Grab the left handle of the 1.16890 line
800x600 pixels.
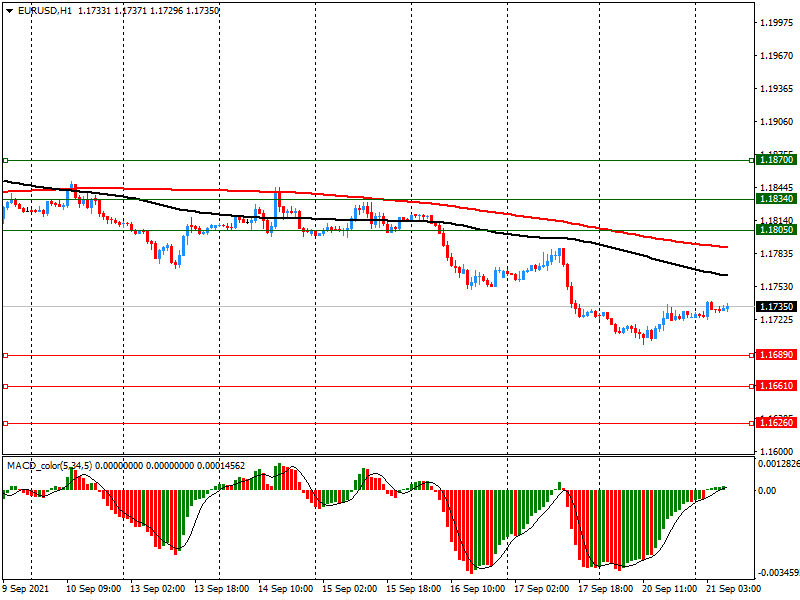click(6, 355)
